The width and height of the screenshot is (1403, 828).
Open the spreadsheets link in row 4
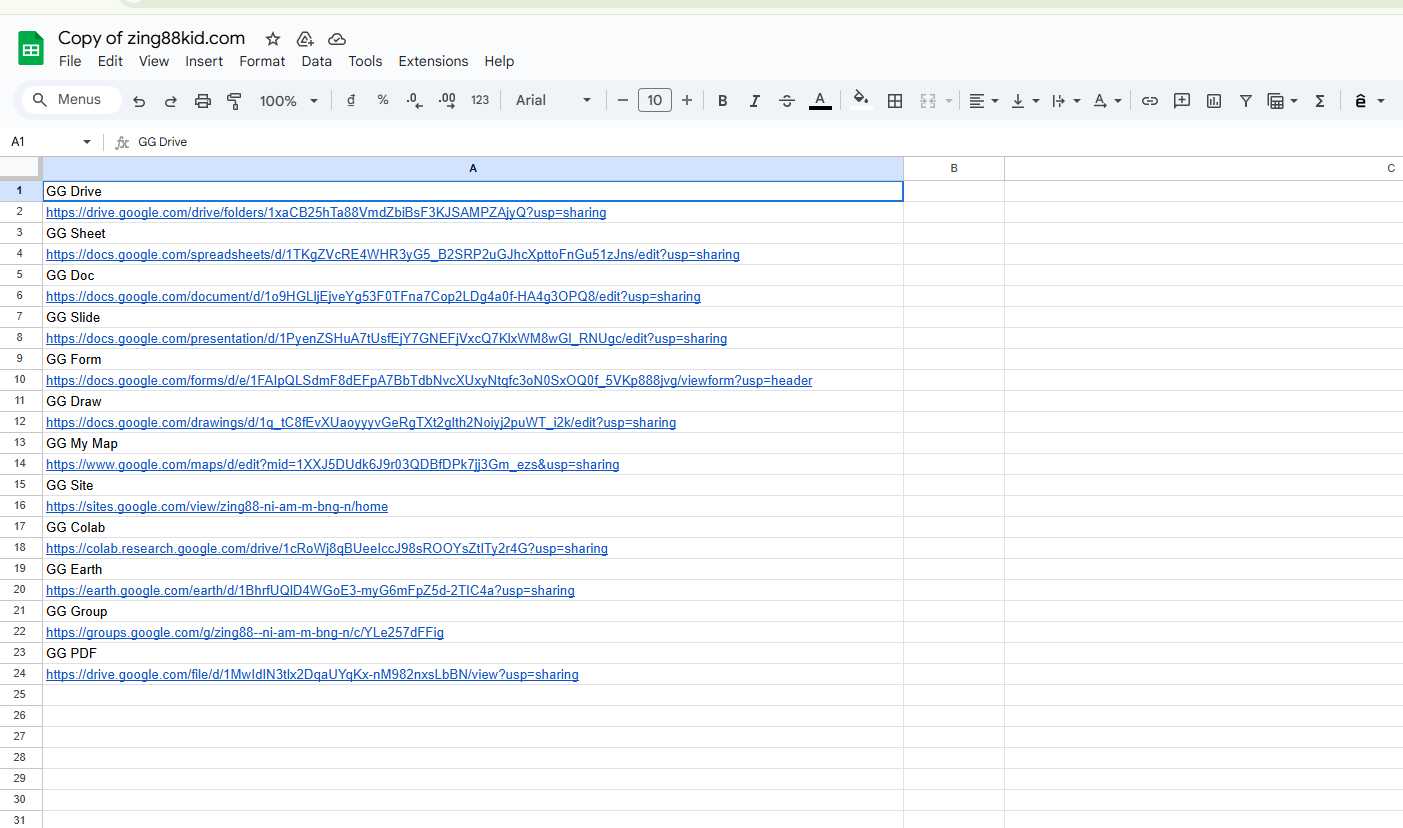click(x=393, y=254)
